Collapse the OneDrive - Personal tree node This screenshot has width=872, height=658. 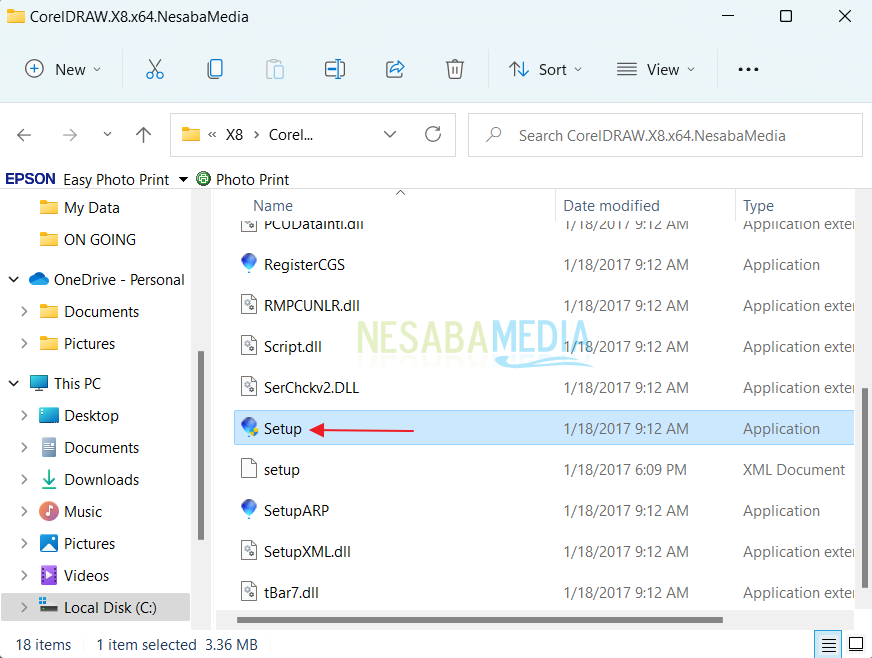pos(14,279)
